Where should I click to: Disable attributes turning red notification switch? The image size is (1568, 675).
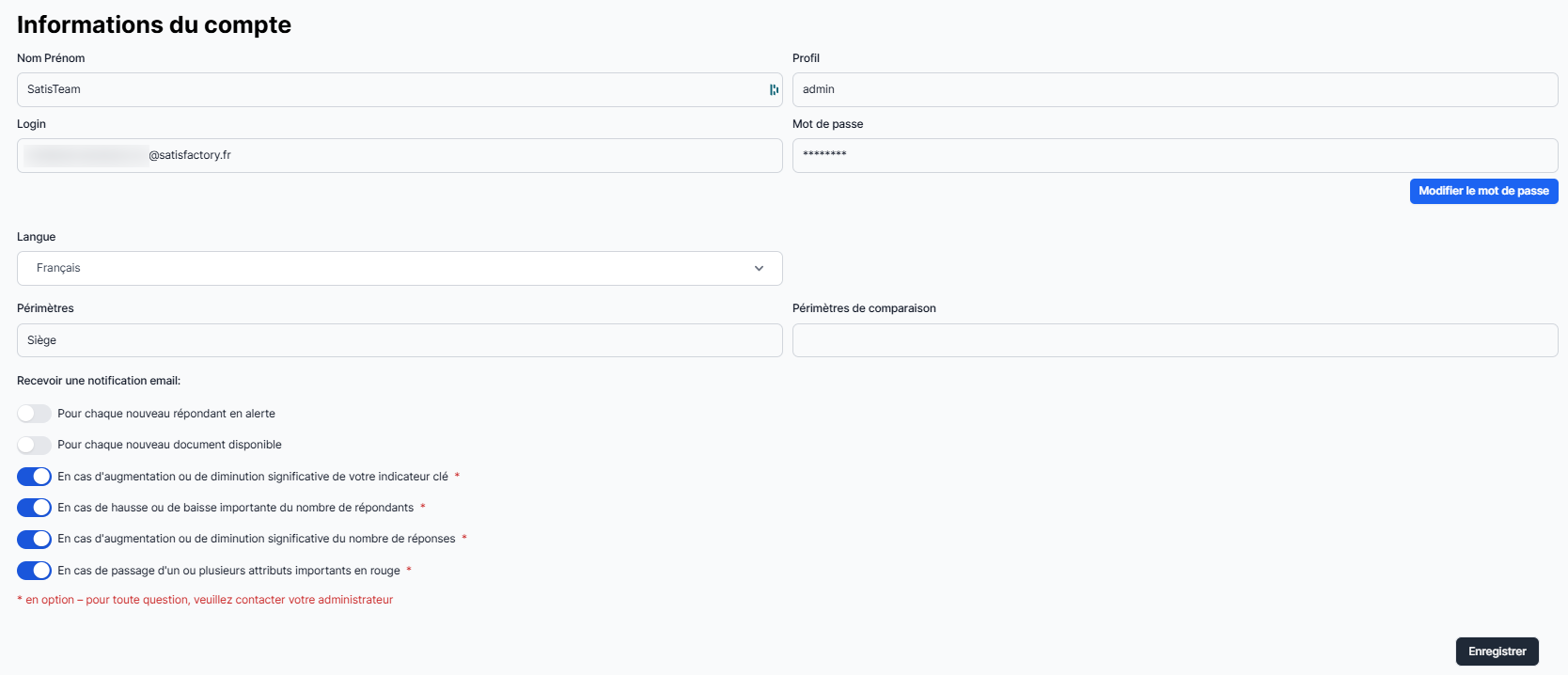pyautogui.click(x=34, y=571)
